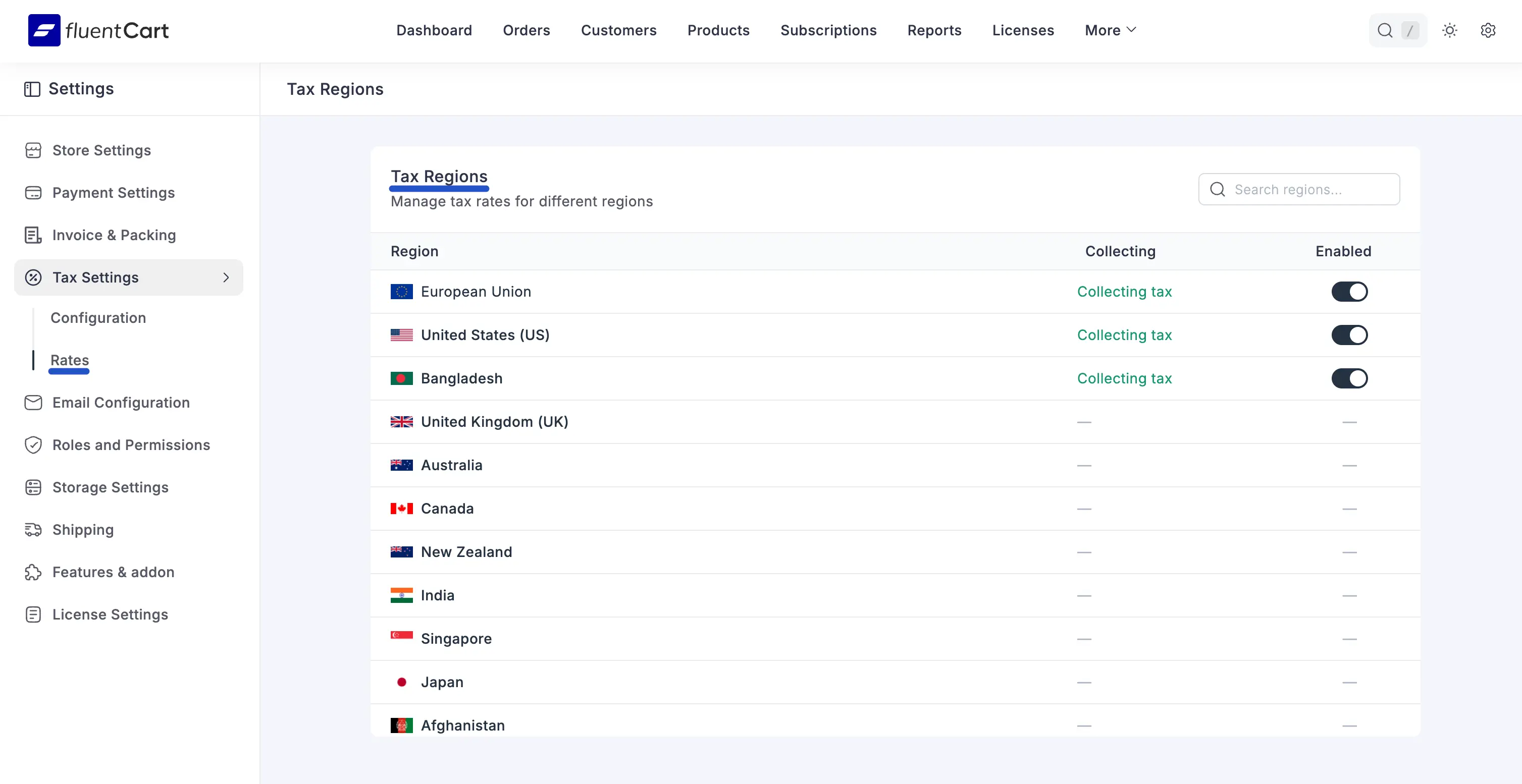1522x784 pixels.
Task: Click the India flag icon
Action: click(401, 595)
